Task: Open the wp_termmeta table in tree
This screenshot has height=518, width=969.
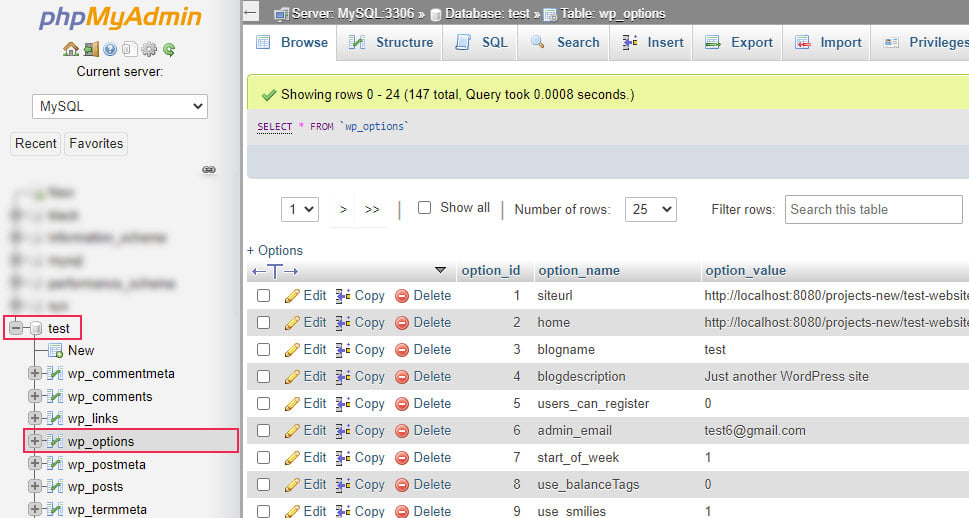Action: click(x=107, y=509)
